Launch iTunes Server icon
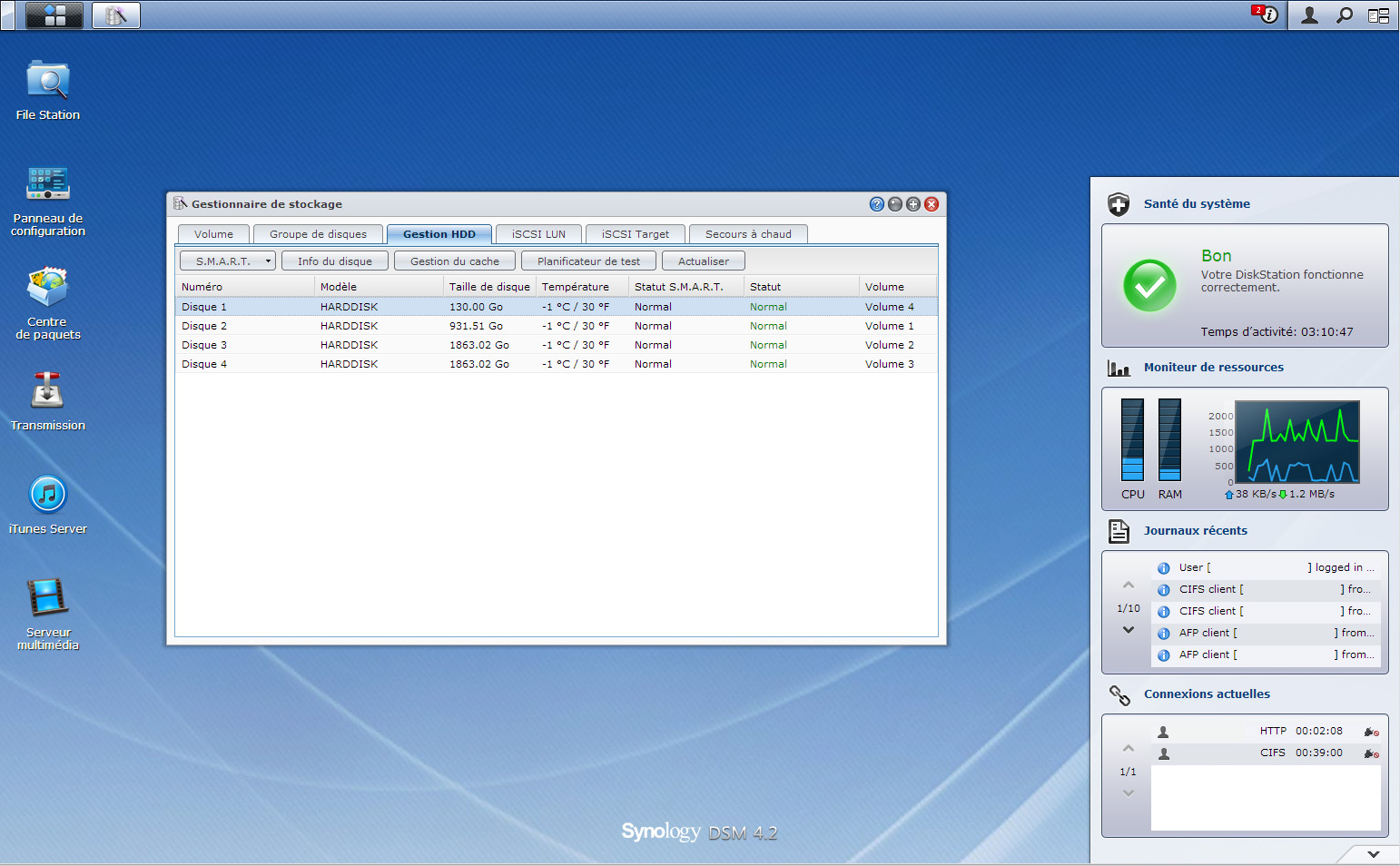Image resolution: width=1400 pixels, height=866 pixels. [x=48, y=496]
